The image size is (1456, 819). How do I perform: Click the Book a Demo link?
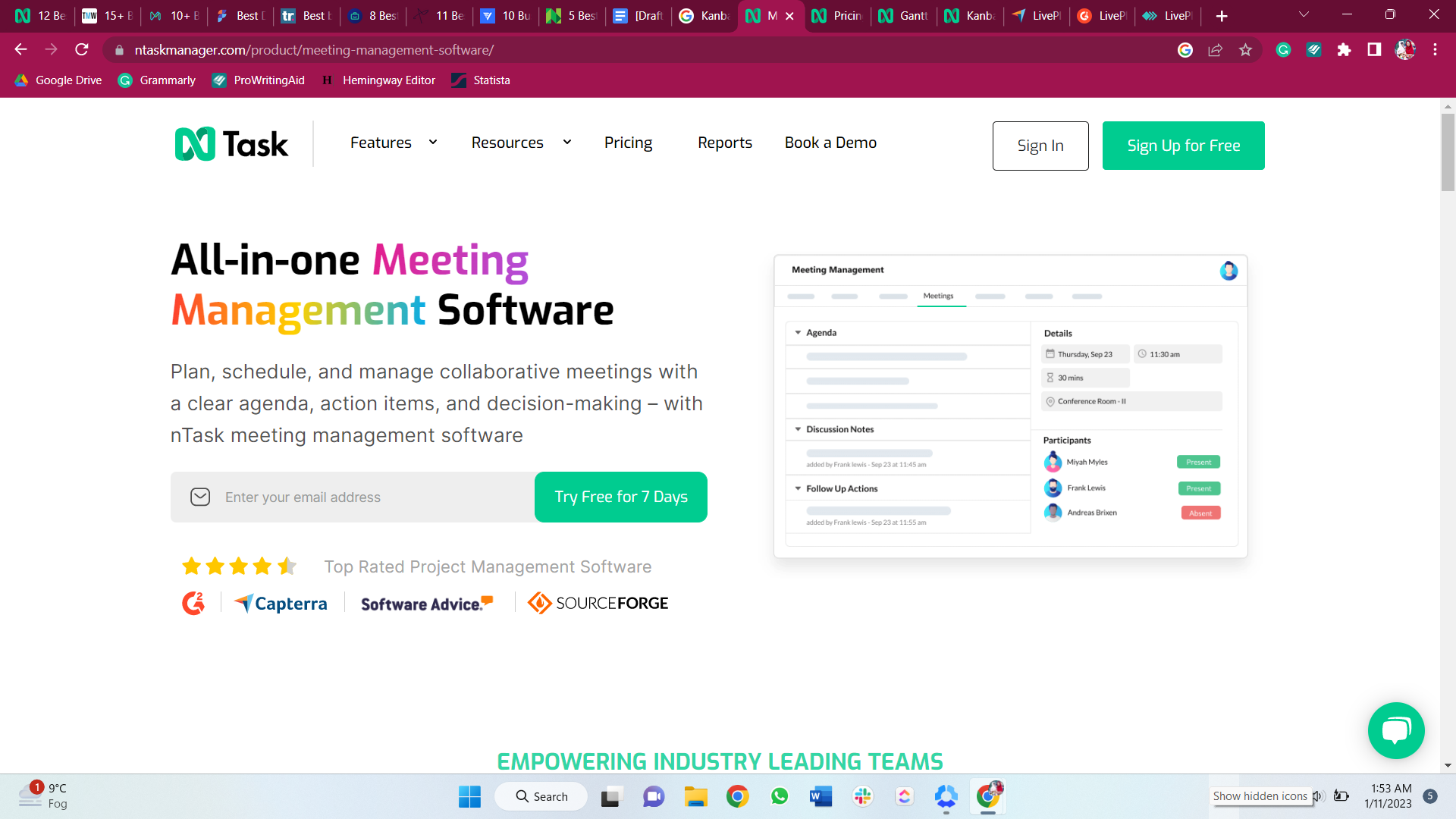click(830, 142)
